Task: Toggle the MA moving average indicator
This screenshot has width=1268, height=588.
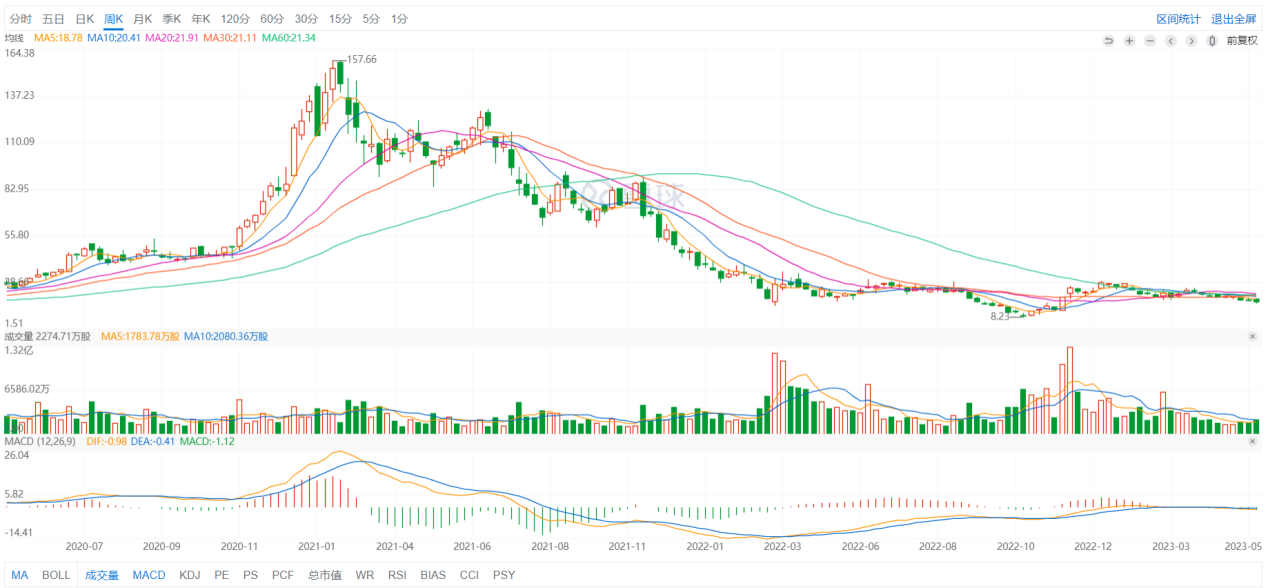Action: click(x=20, y=575)
